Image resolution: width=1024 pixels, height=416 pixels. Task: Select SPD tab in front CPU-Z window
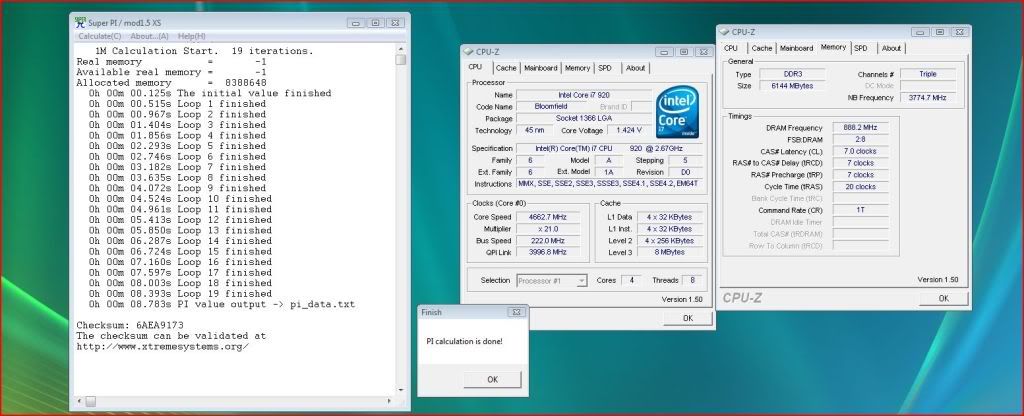[605, 68]
